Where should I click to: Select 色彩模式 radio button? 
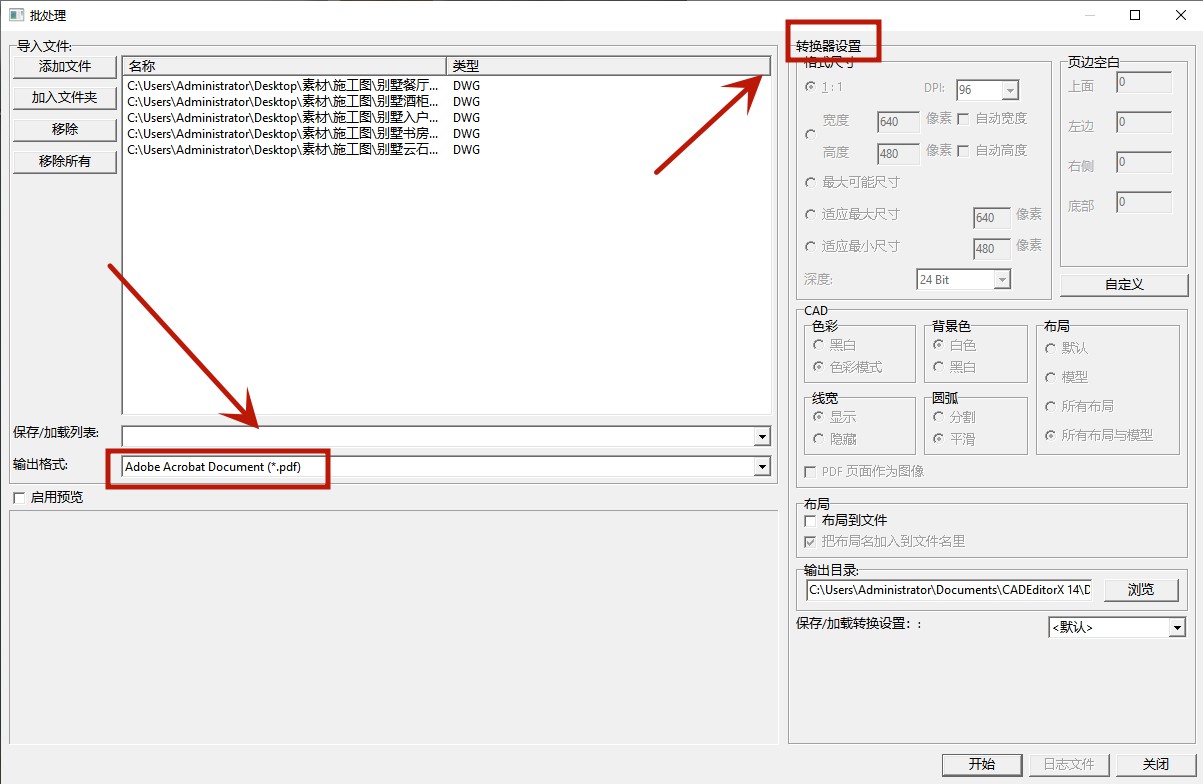point(818,367)
